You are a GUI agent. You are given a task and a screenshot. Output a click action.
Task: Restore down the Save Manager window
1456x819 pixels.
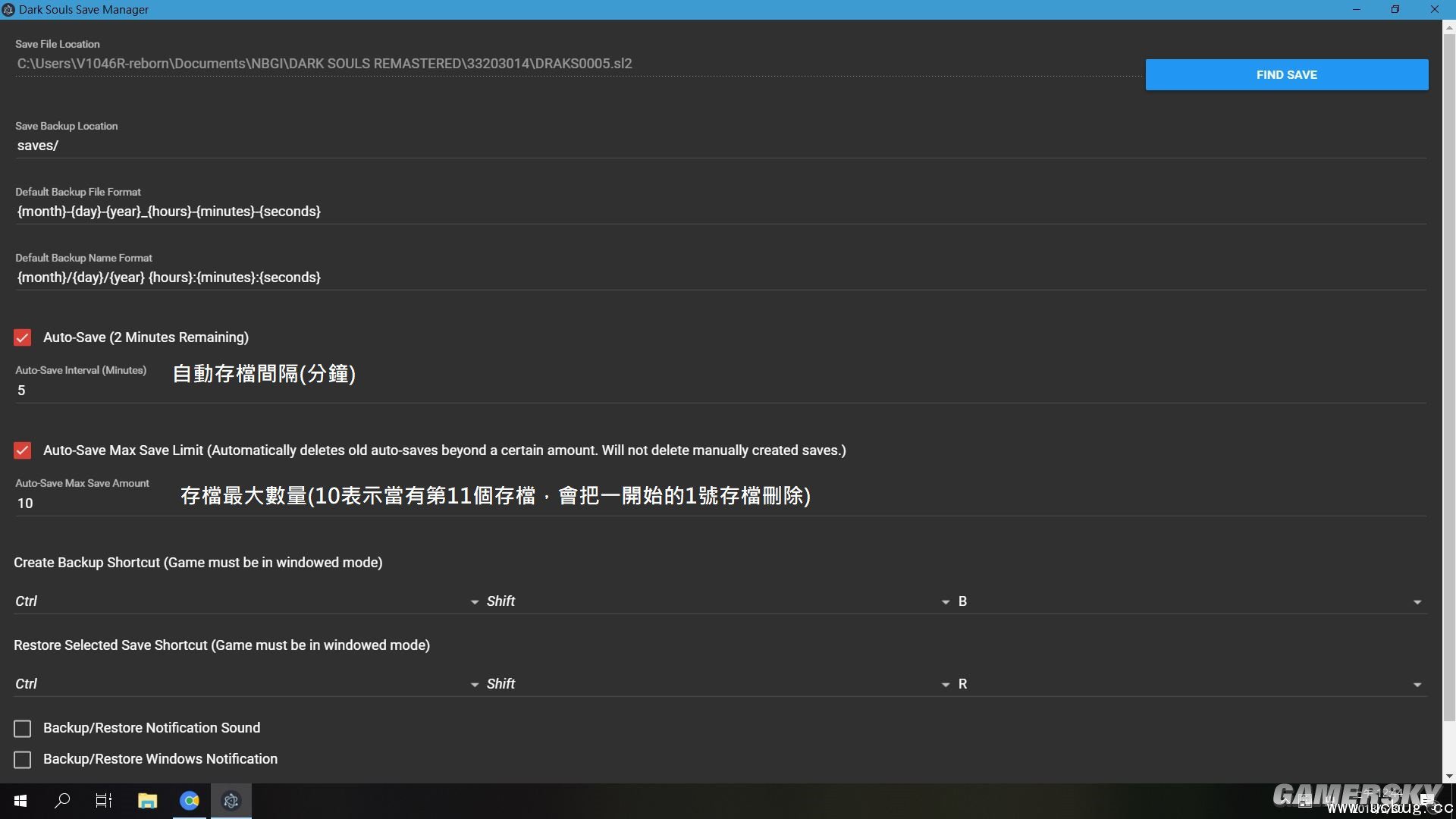(1395, 9)
